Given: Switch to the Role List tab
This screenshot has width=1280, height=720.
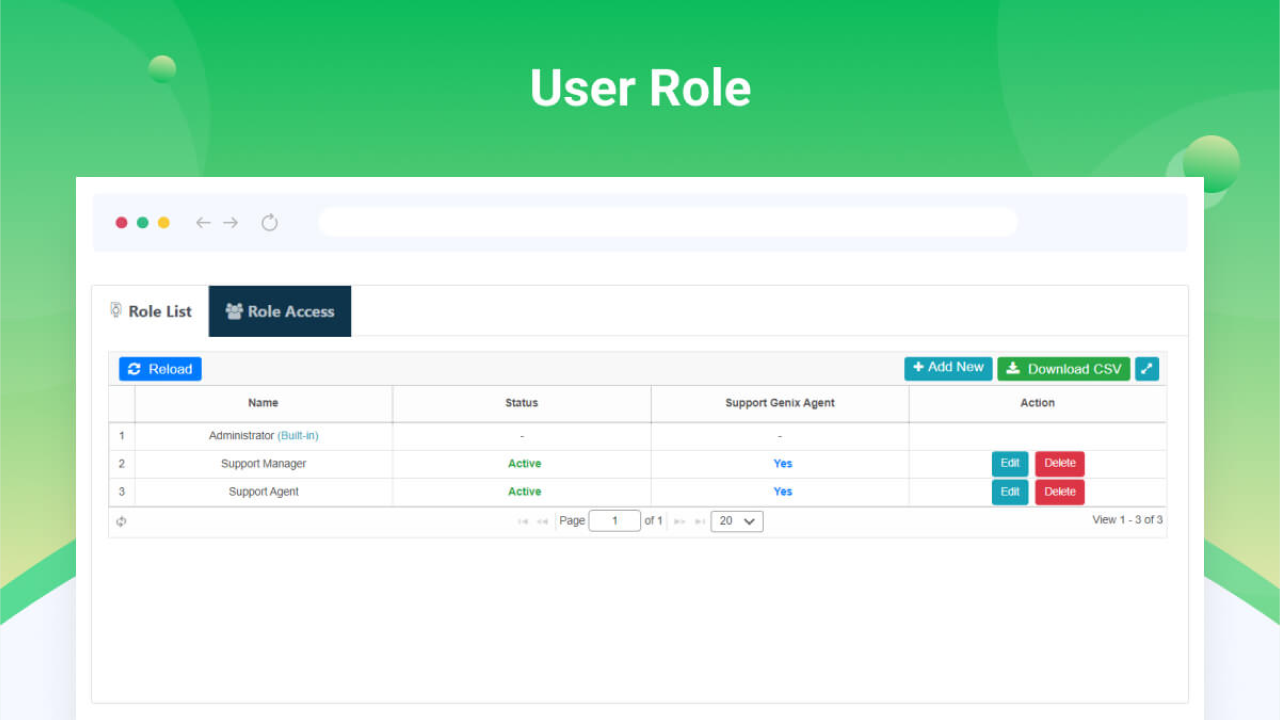Looking at the screenshot, I should coord(150,311).
